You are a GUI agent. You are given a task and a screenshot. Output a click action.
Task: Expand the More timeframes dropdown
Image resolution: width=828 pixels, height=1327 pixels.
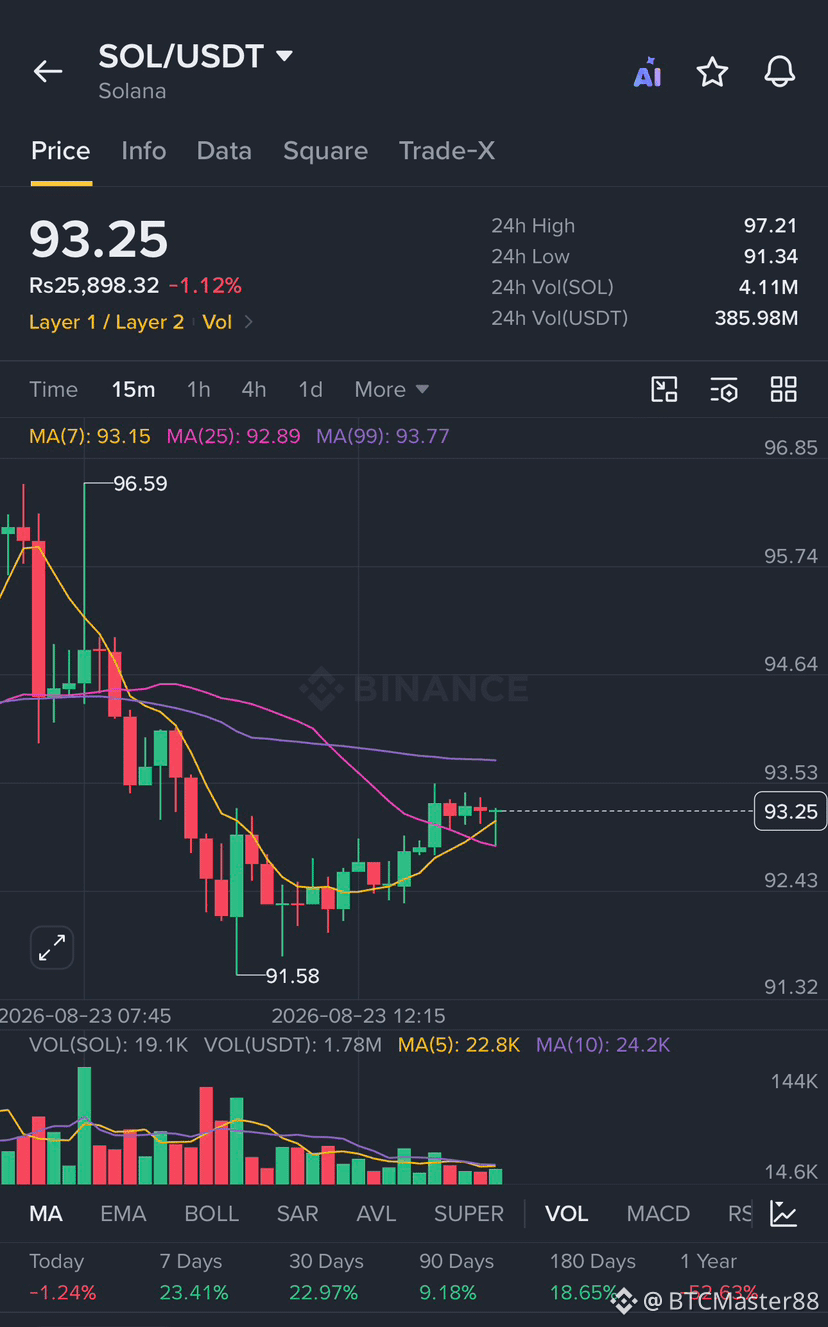coord(391,389)
